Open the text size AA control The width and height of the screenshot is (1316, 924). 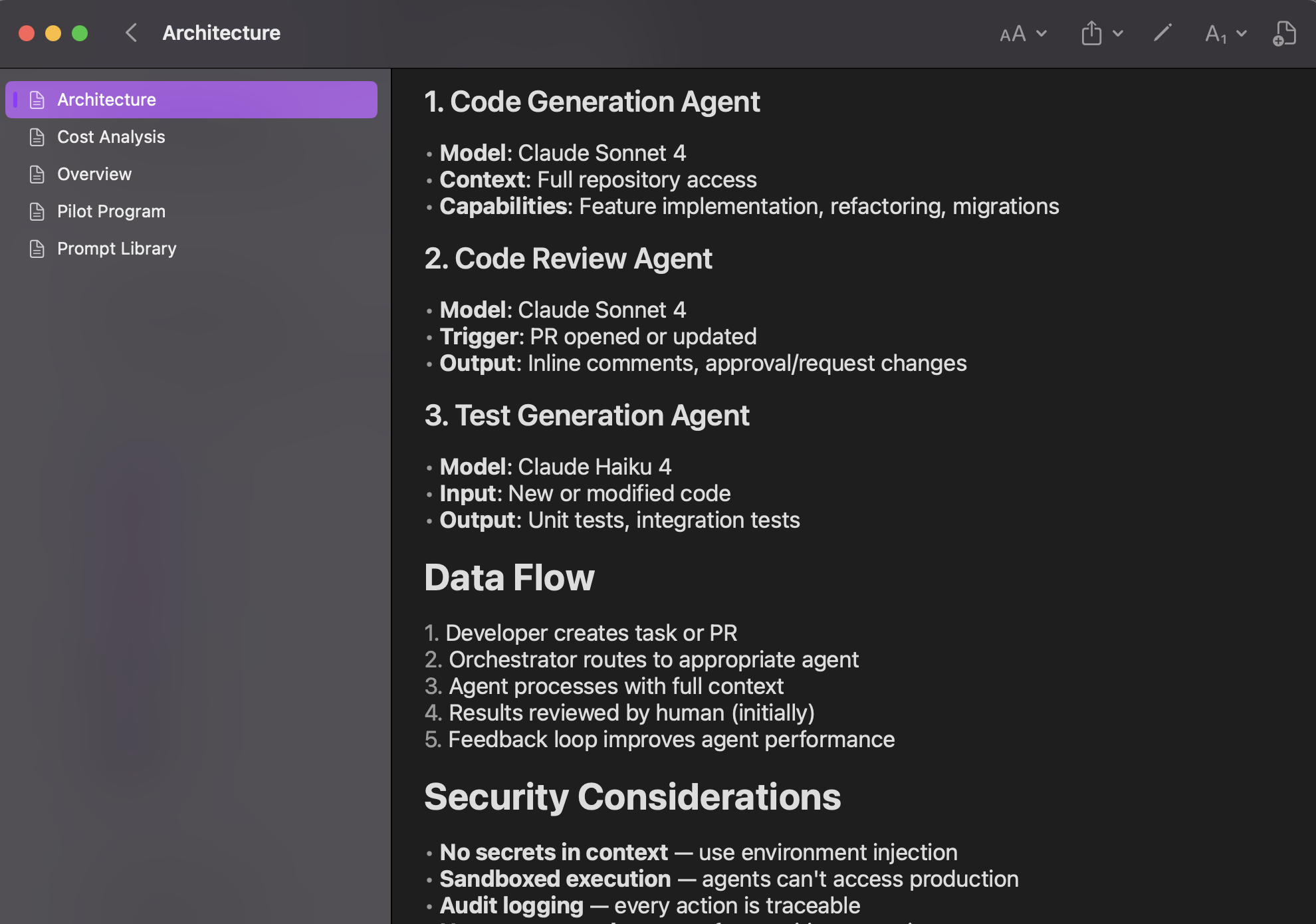(1012, 34)
